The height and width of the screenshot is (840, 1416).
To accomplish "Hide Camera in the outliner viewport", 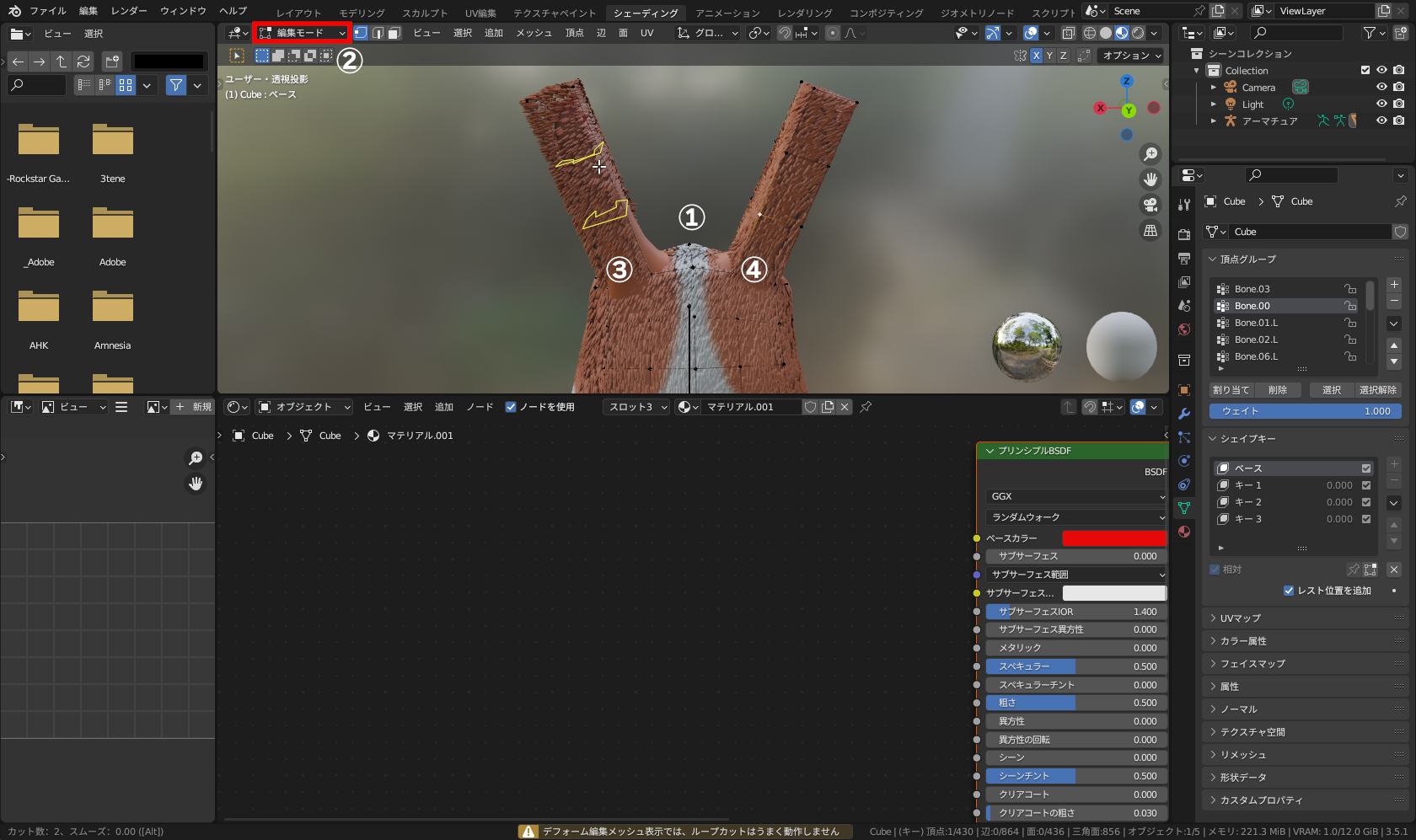I will [1381, 88].
